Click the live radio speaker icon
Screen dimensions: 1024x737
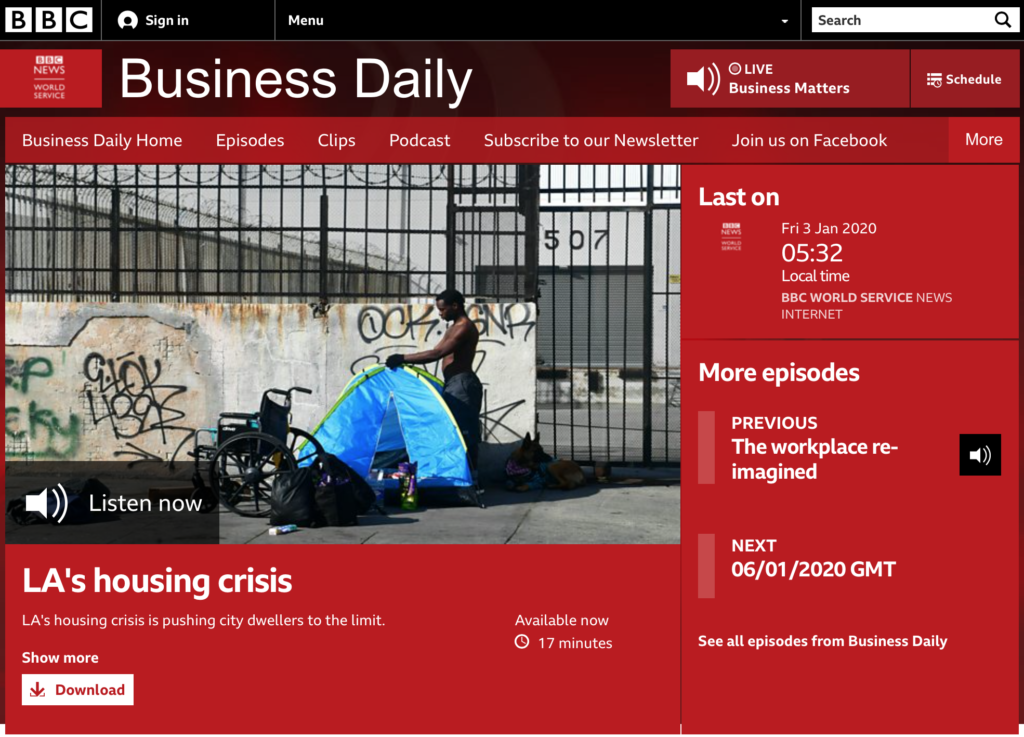(x=703, y=79)
